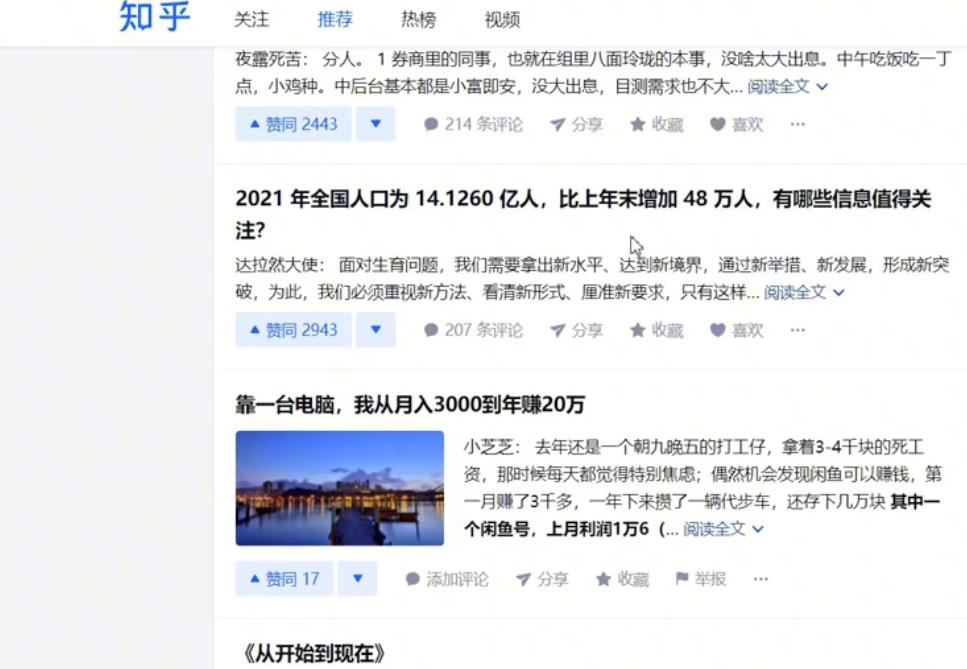Expand 阅读全文 on 夜露死苦's answer
Viewport: 967px width, 669px height.
(779, 87)
